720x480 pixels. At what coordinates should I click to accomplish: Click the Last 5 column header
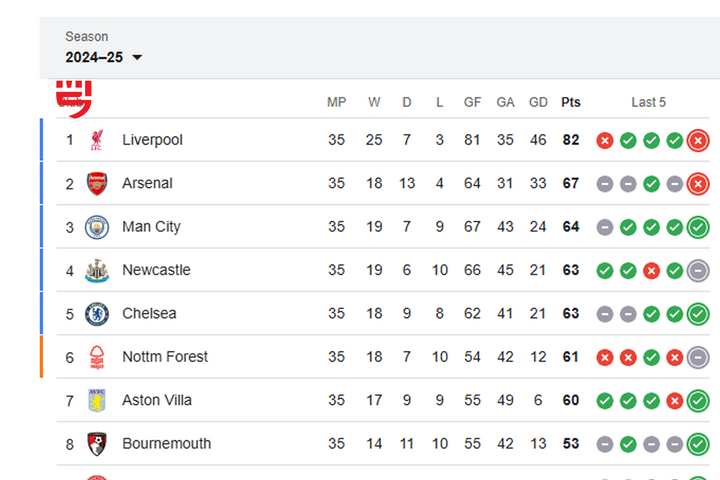(648, 102)
